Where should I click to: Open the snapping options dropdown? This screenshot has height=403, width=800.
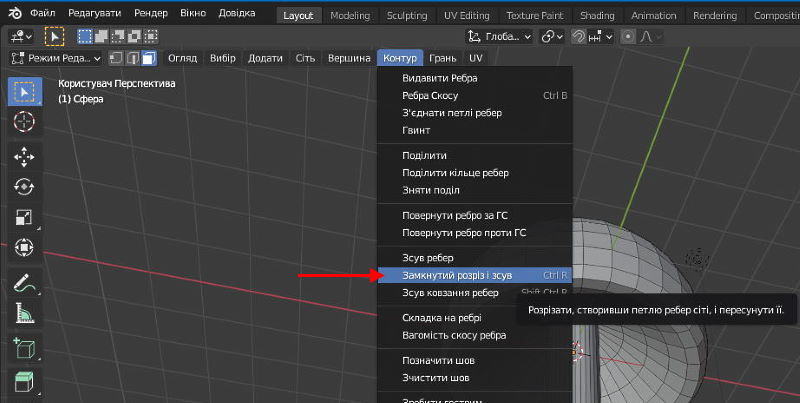[600, 37]
